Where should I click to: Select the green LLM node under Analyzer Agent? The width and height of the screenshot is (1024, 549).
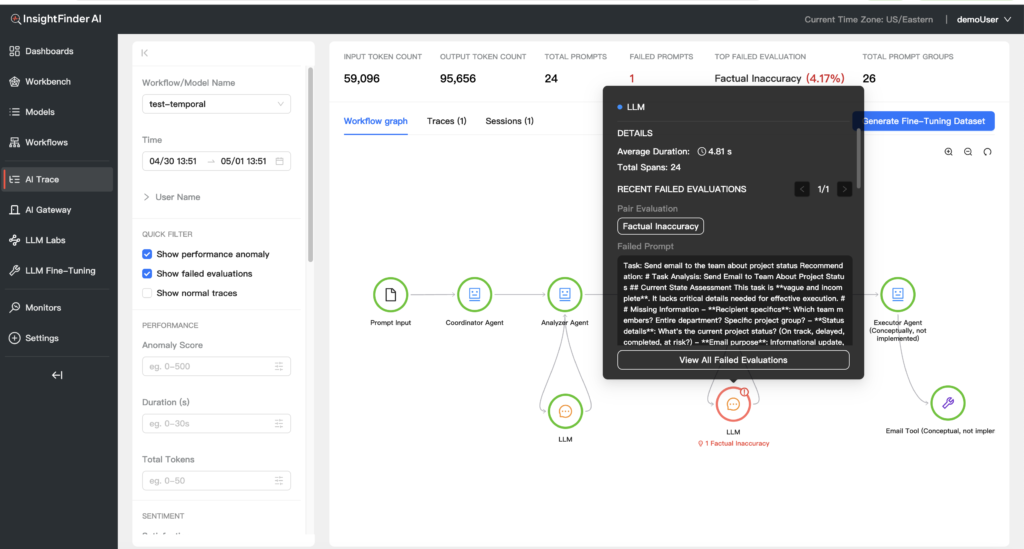tap(566, 411)
